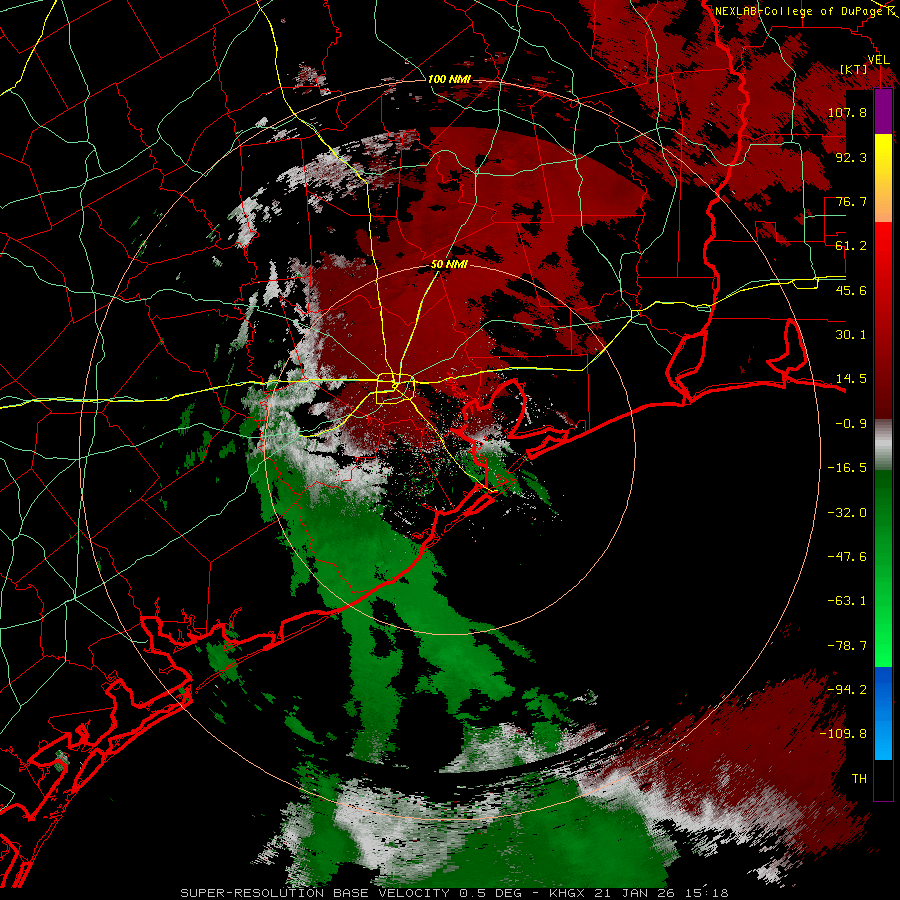The width and height of the screenshot is (900, 900).
Task: Select the -94.2 legend value
Action: pos(847,689)
